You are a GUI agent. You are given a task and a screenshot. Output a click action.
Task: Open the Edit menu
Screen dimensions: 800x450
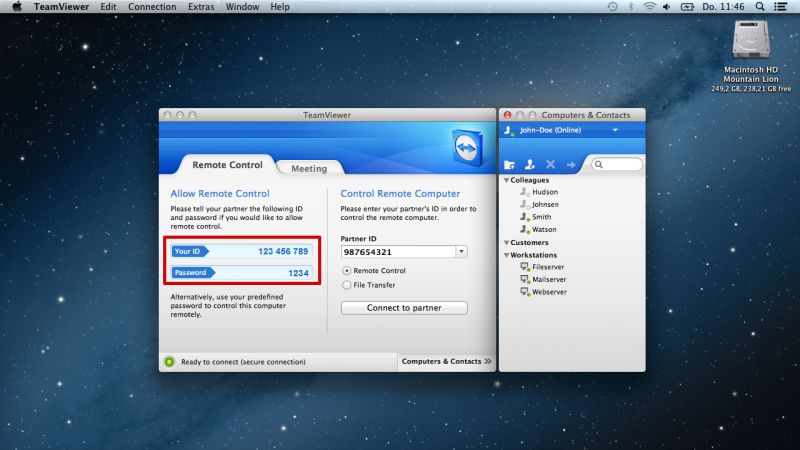click(108, 7)
